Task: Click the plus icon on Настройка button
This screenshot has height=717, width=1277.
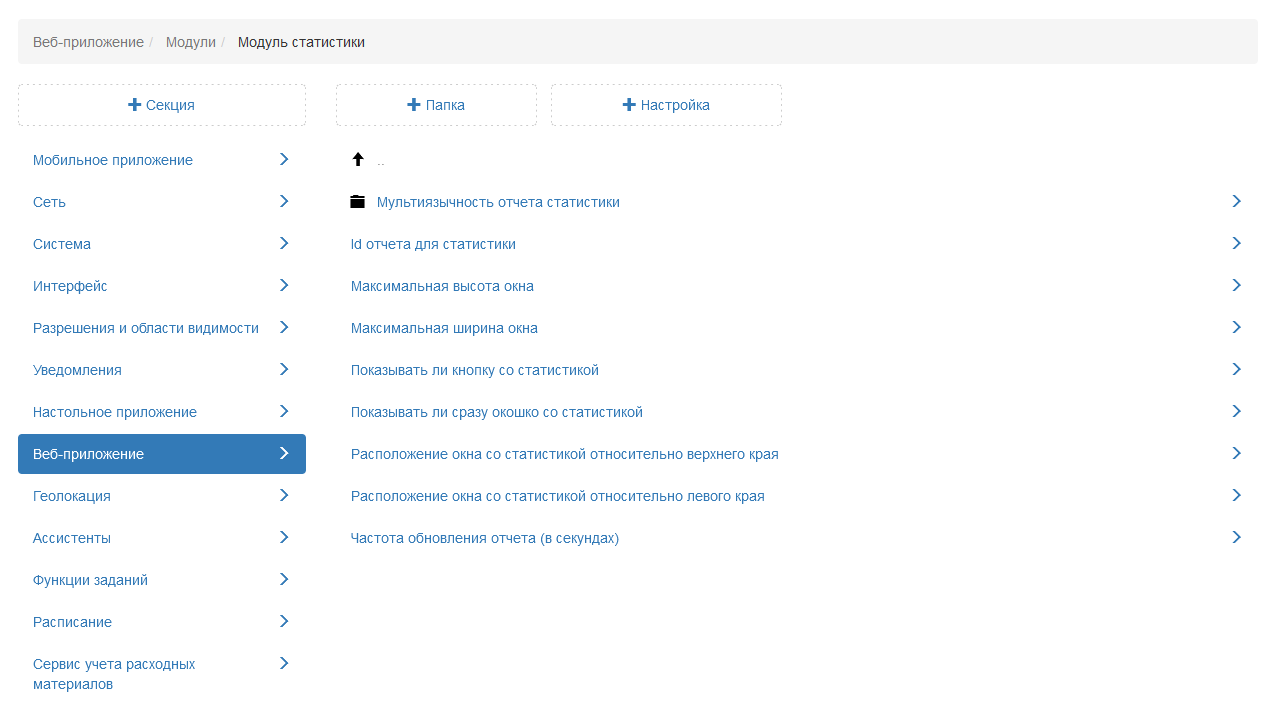Action: click(x=629, y=105)
